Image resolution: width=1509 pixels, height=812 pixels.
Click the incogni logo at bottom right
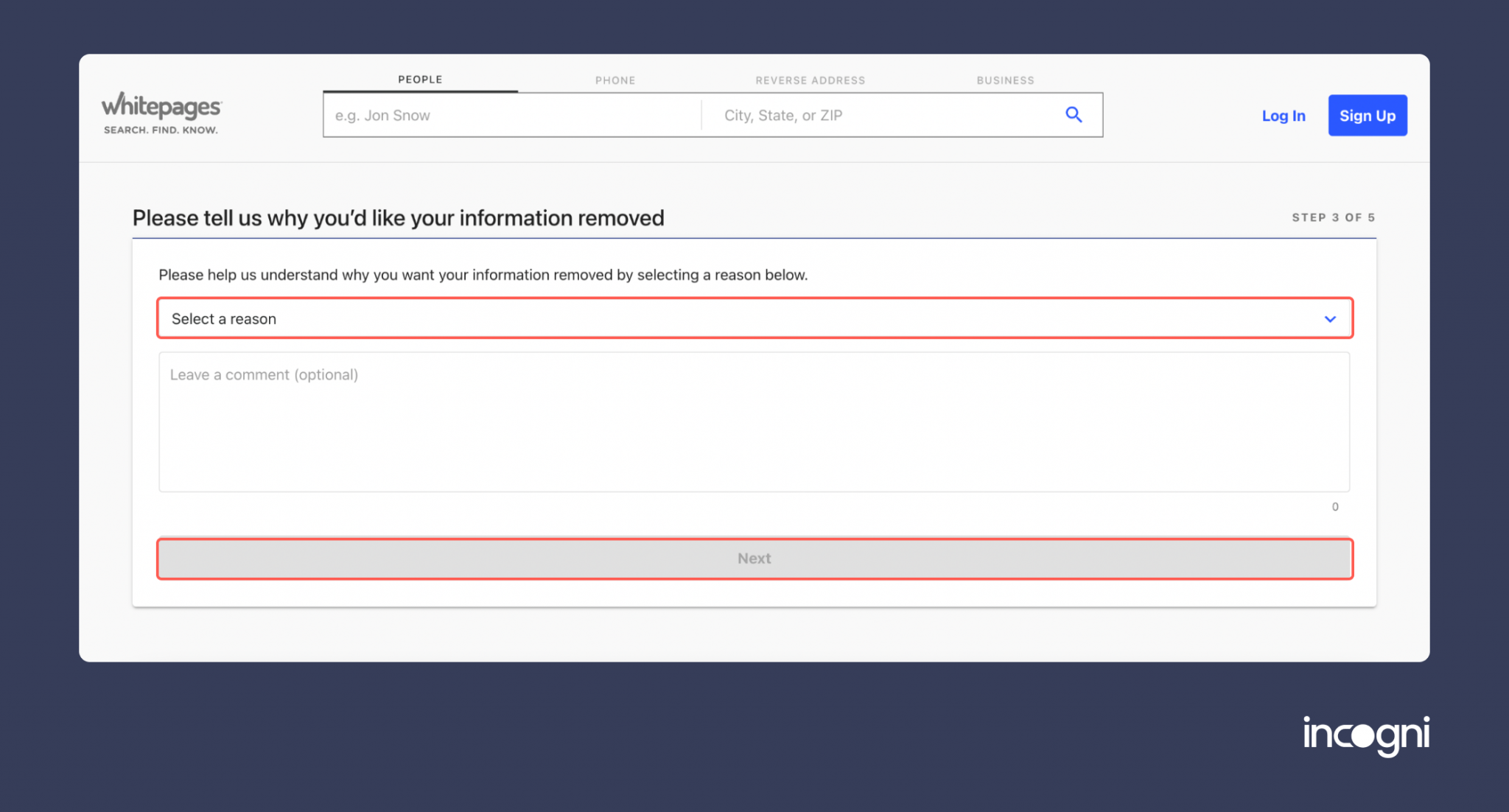[1367, 735]
